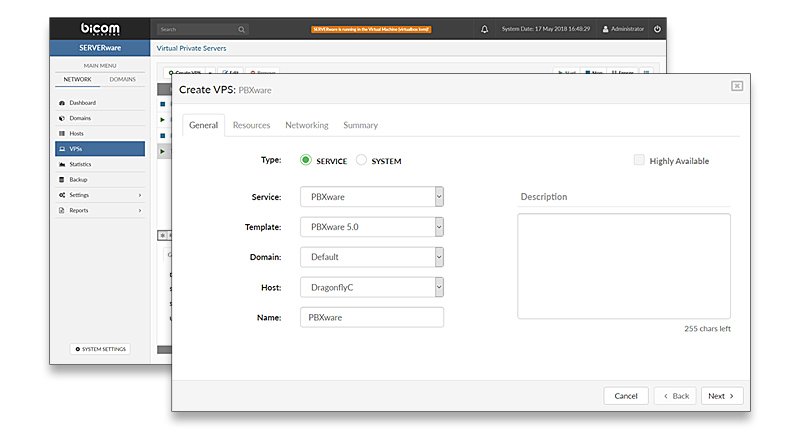800x435 pixels.
Task: Click the Domains globe icon
Action: (62, 118)
